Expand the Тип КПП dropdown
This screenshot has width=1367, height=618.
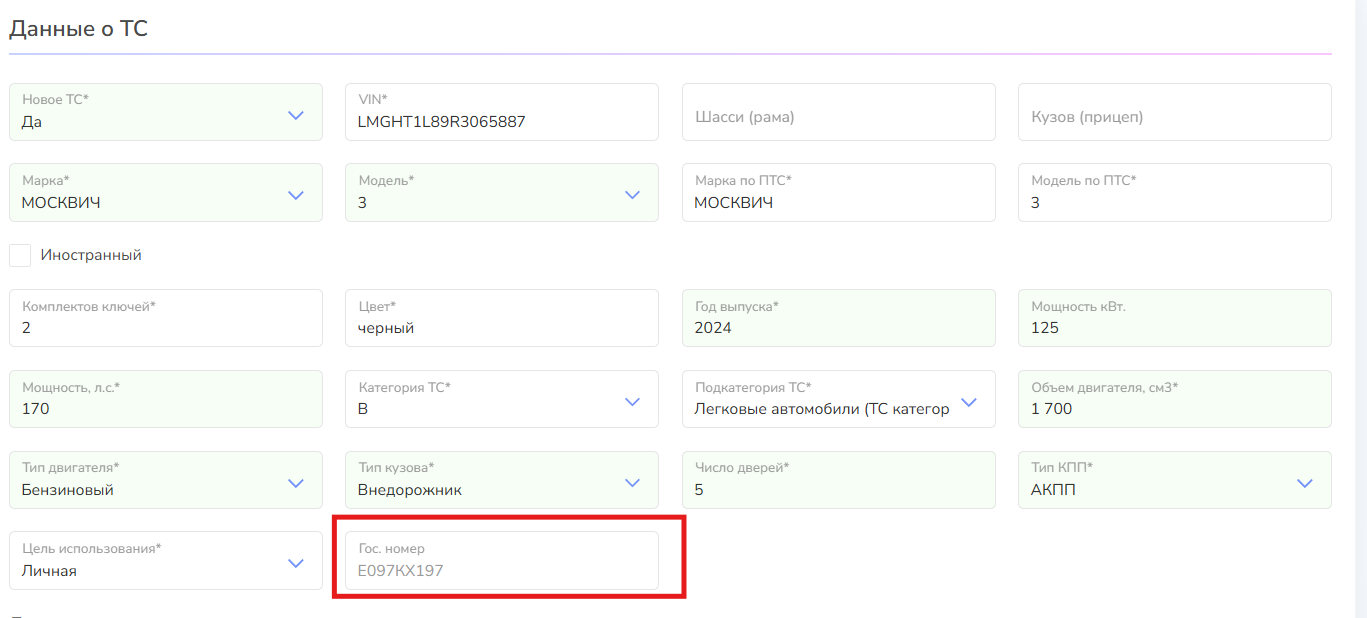pyautogui.click(x=1304, y=483)
